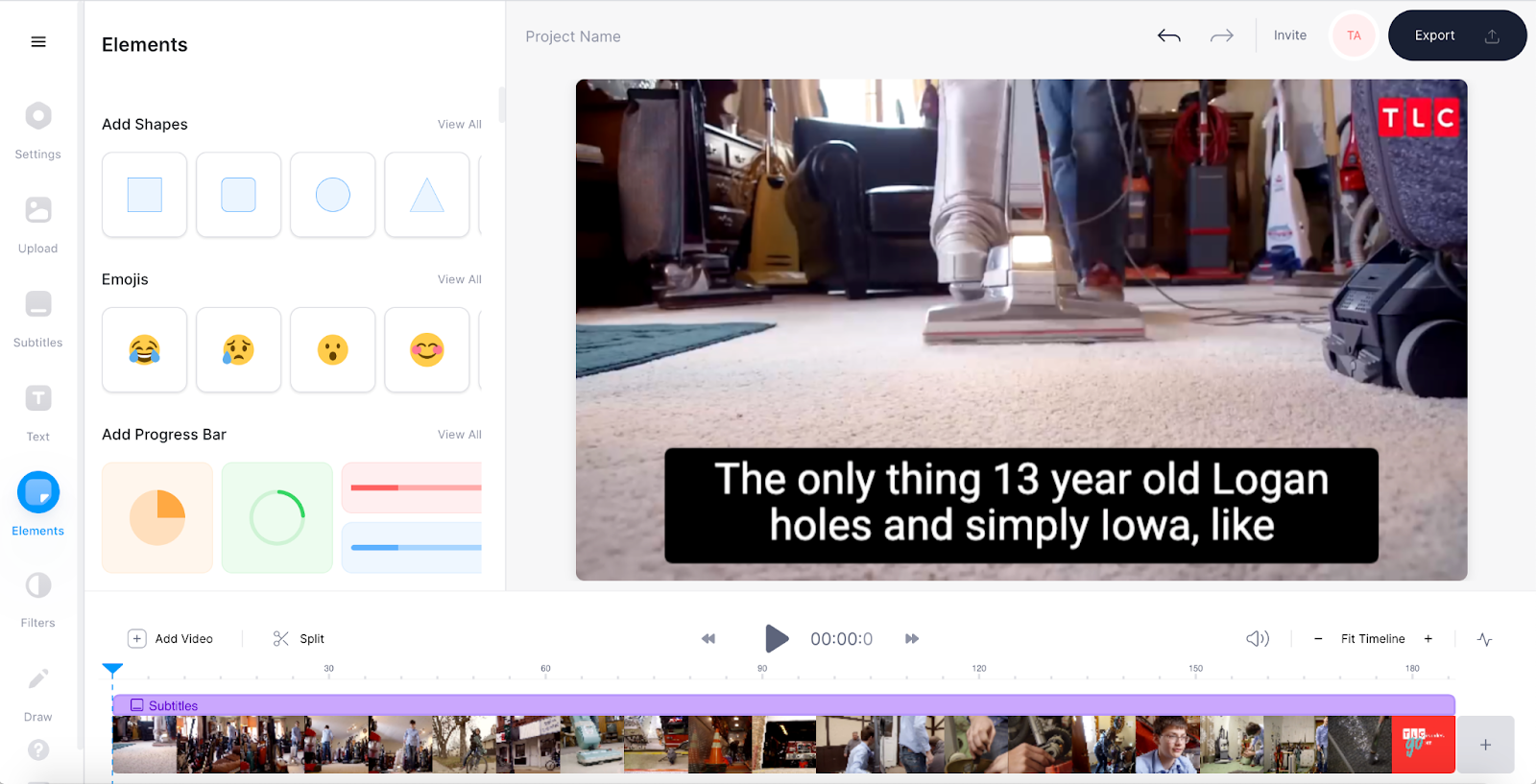Screen dimensions: 1536x784
Task: Rewind the video playback
Action: [708, 639]
